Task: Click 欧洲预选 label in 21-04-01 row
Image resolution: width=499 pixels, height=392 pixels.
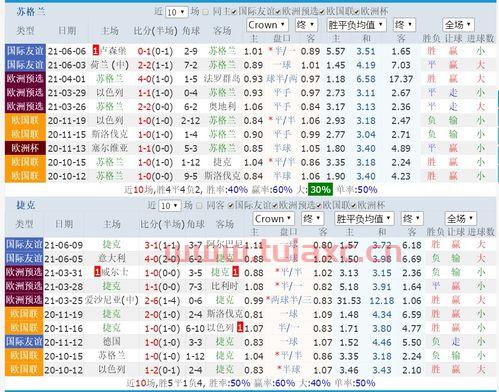Action: click(x=25, y=79)
